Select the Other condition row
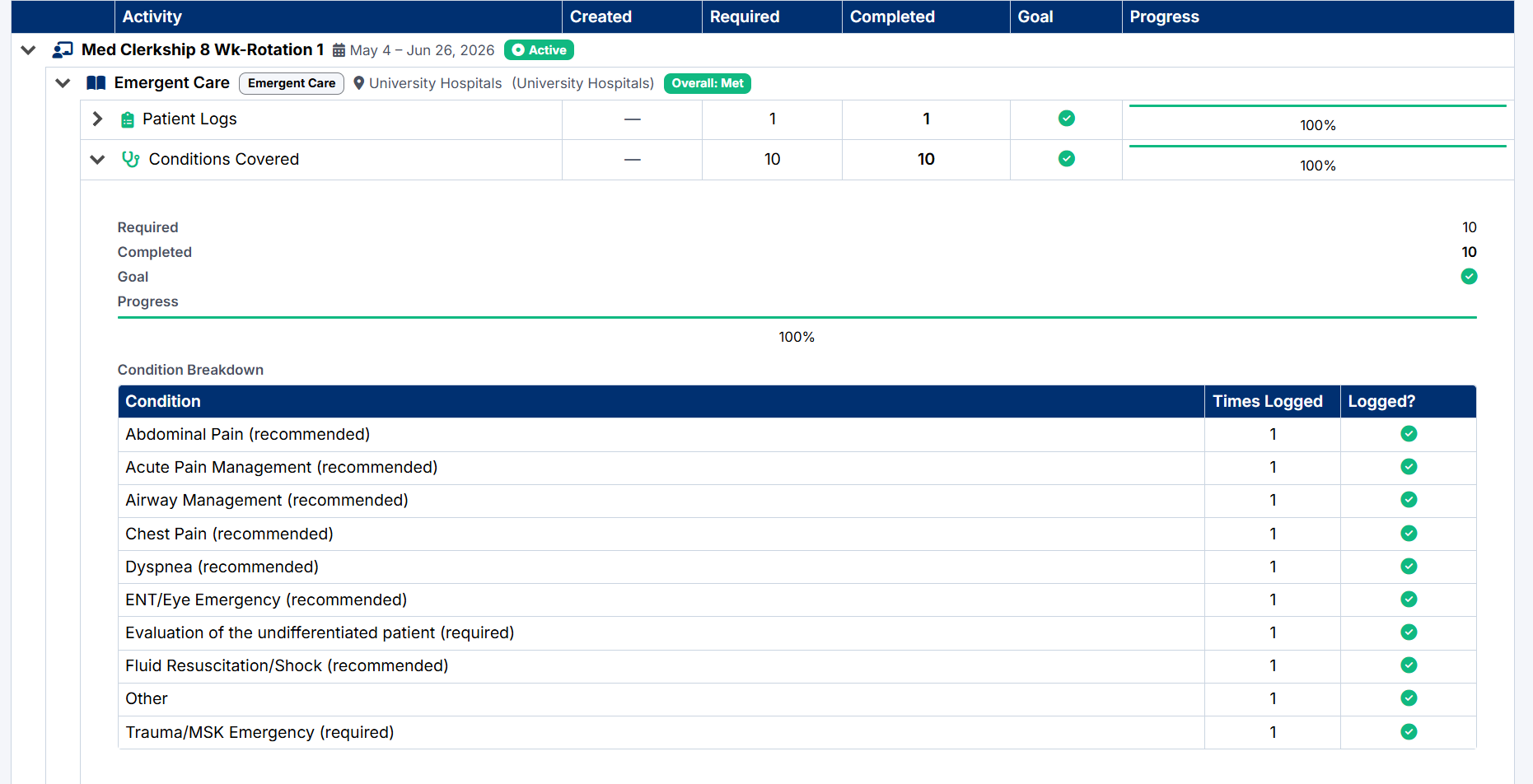Viewport: 1533px width, 784px height. click(x=797, y=699)
